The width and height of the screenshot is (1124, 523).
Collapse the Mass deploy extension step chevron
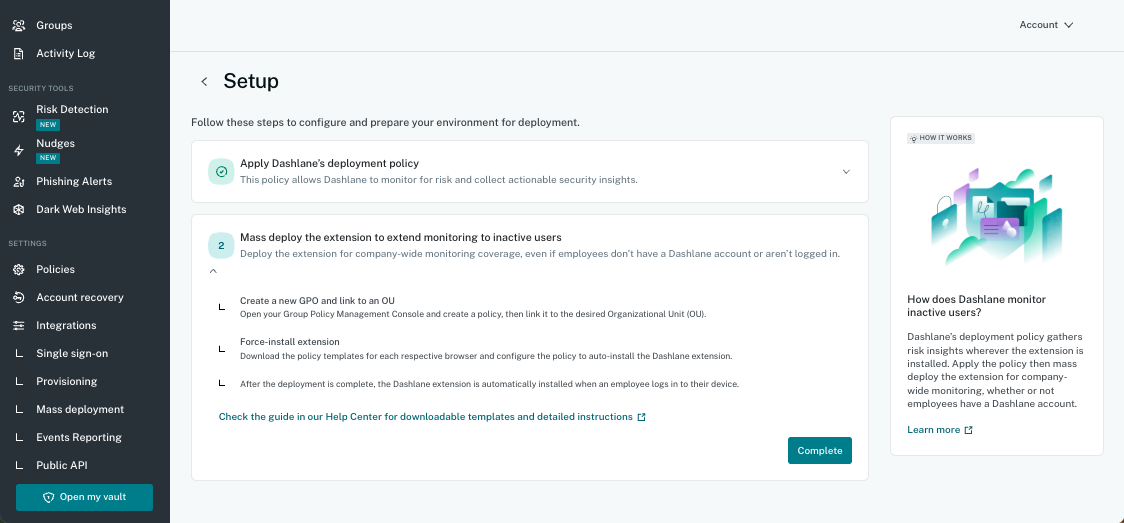click(x=213, y=271)
